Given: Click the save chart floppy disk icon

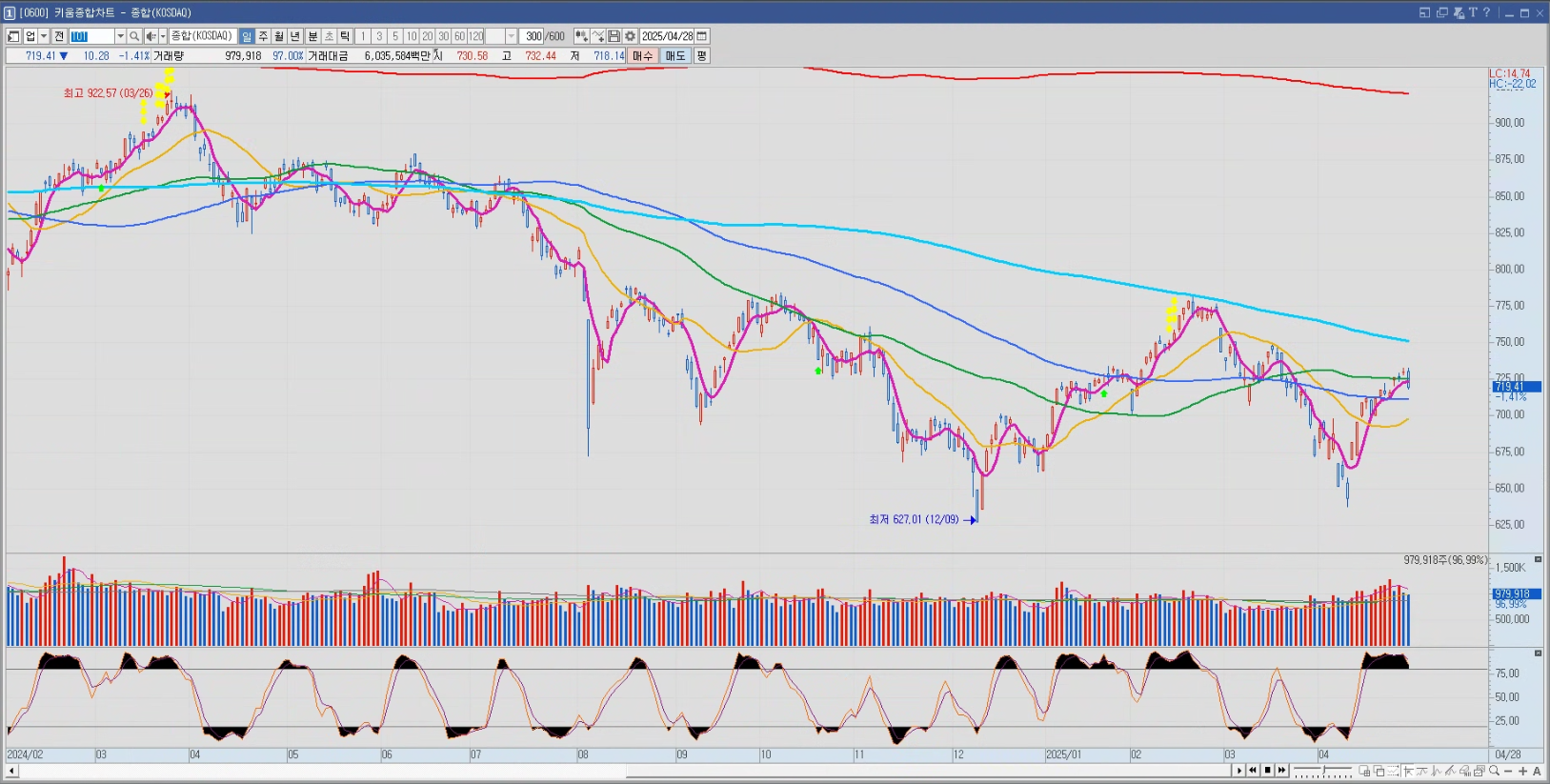Looking at the screenshot, I should [614, 36].
